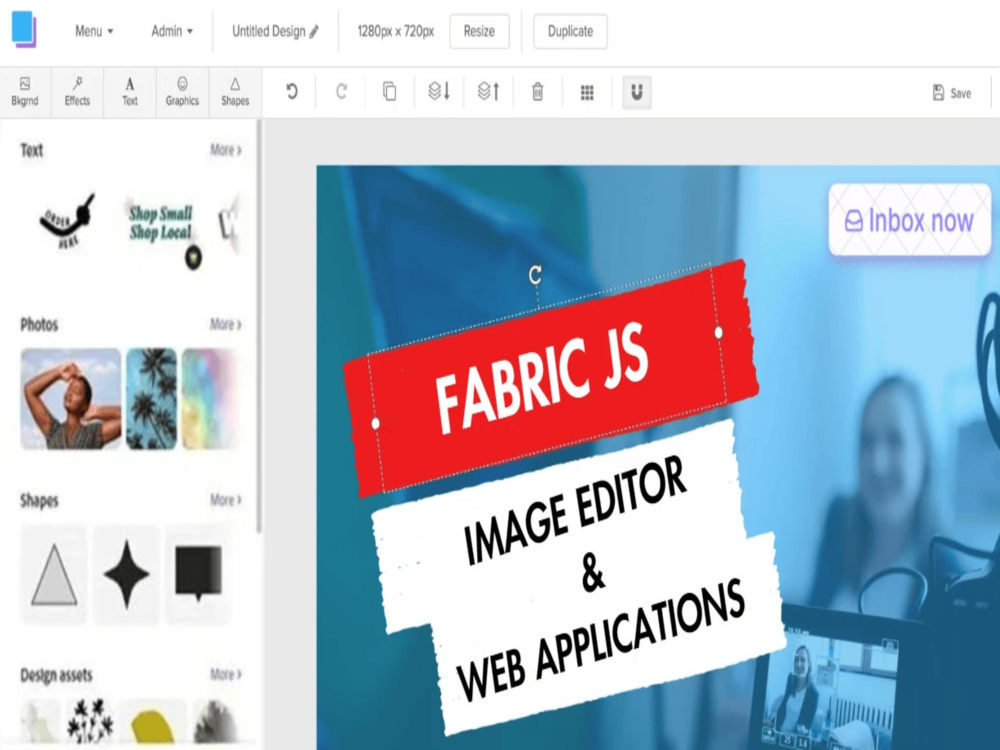Select the IMAGE EDITOR text on canvas
Viewport: 1000px width, 750px height.
tap(575, 511)
